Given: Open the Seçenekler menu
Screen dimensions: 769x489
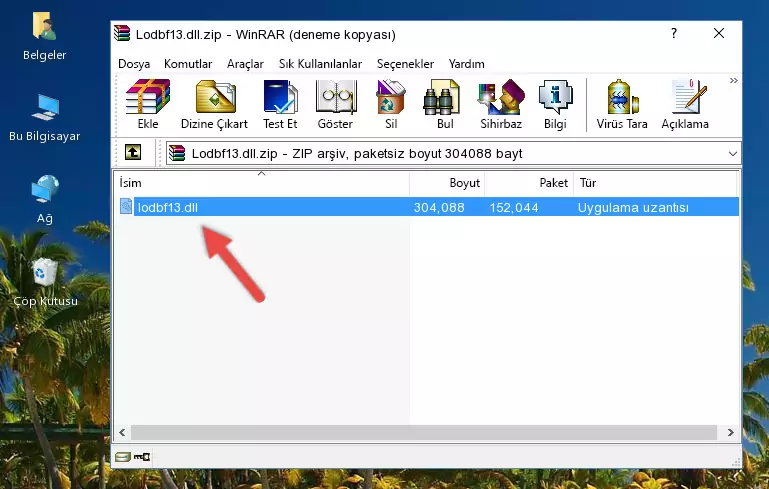Looking at the screenshot, I should coord(405,64).
